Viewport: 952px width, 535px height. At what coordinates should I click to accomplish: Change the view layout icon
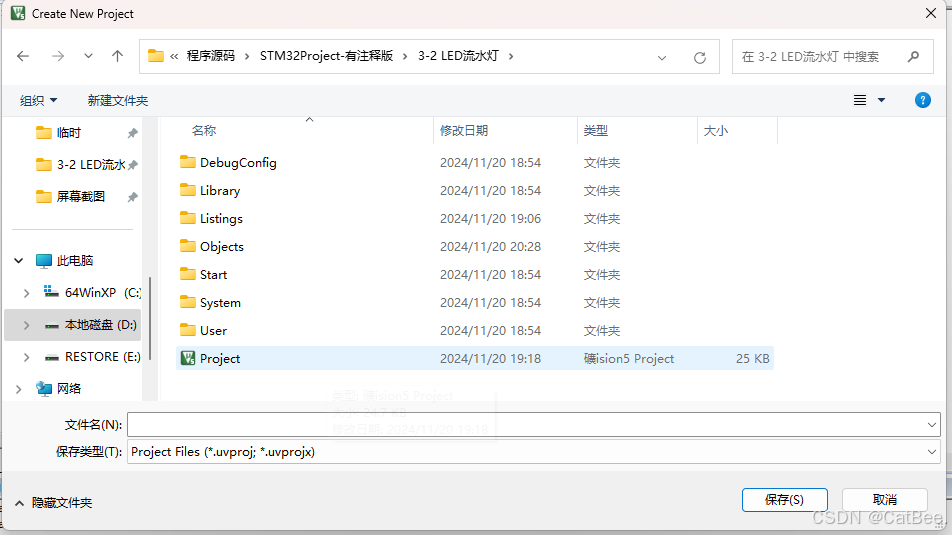[860, 100]
